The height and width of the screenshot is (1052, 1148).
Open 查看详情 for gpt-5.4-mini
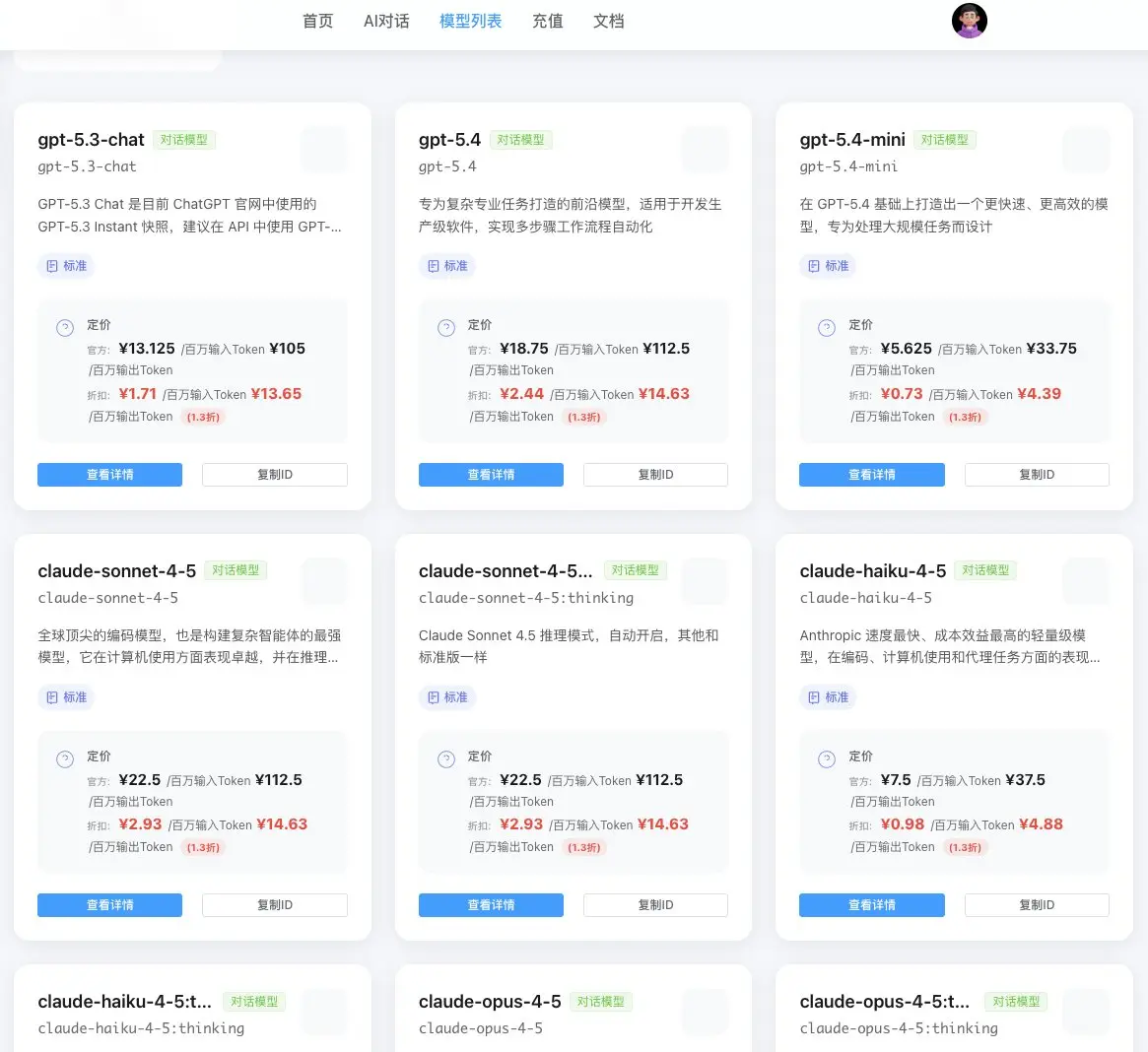[x=872, y=475]
